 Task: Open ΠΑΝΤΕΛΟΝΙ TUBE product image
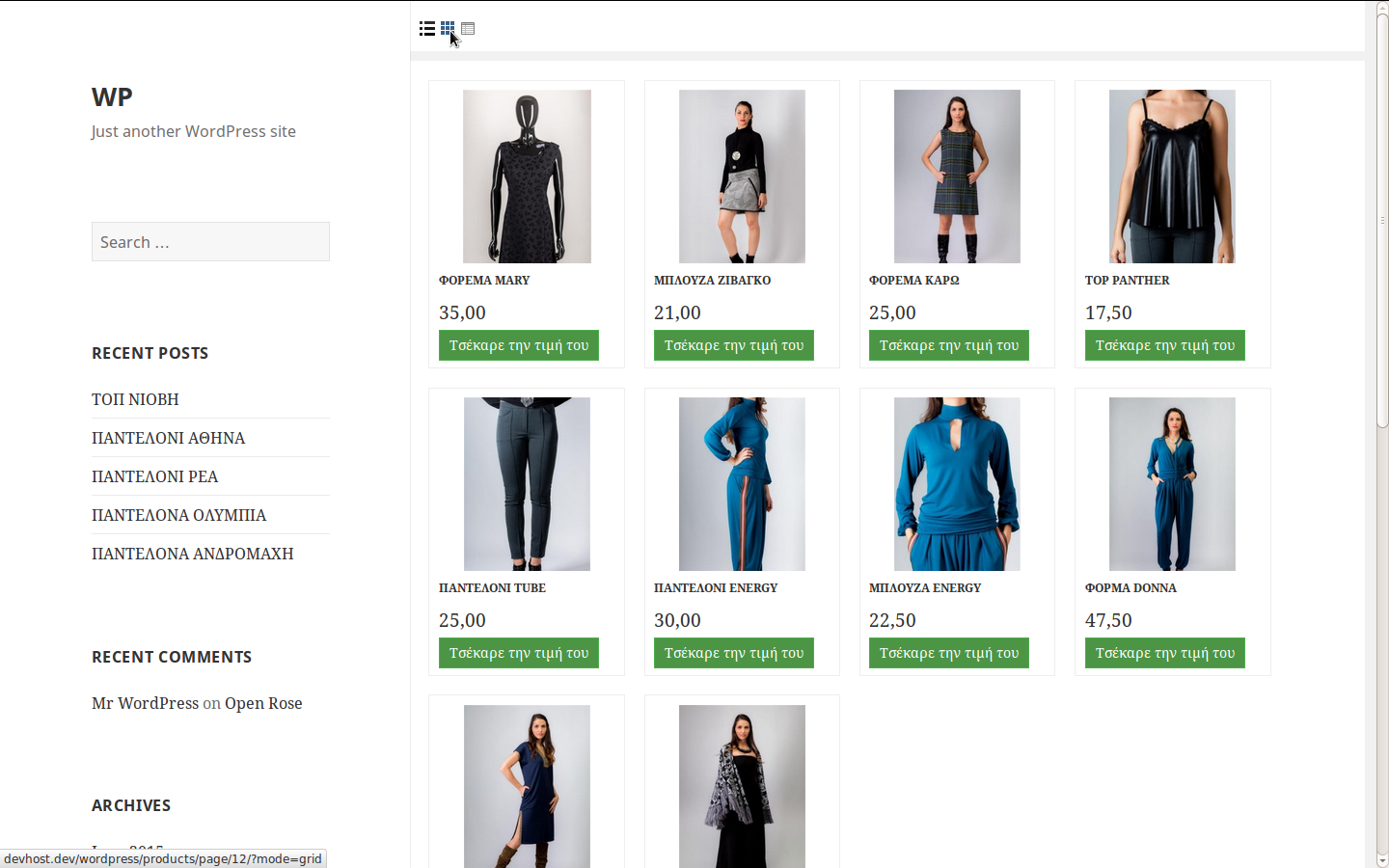coord(527,484)
